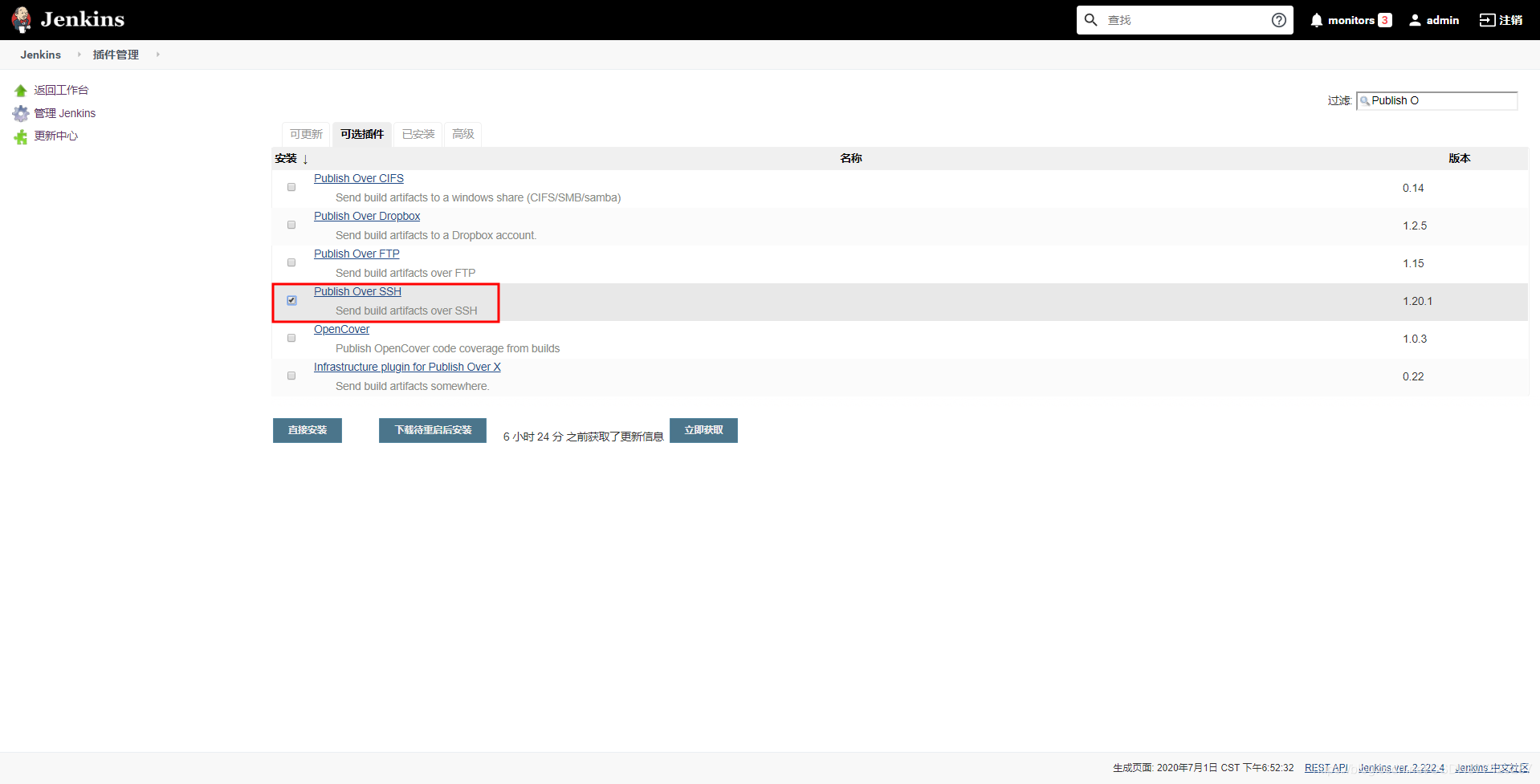Check the Publish Over CIFS checkbox
The width and height of the screenshot is (1540, 784).
(291, 187)
